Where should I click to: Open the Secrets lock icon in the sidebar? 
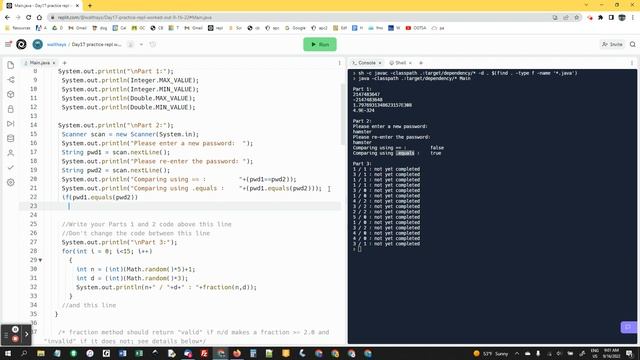point(11,109)
